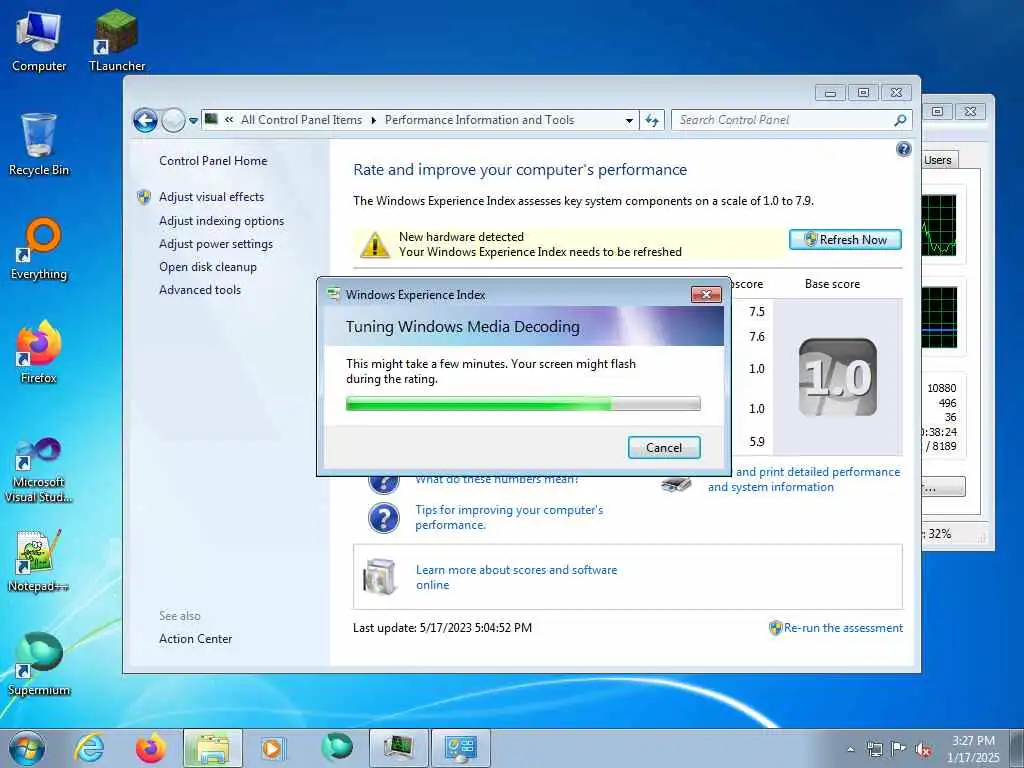Open the network tray icon
The height and width of the screenshot is (768, 1024).
(874, 749)
